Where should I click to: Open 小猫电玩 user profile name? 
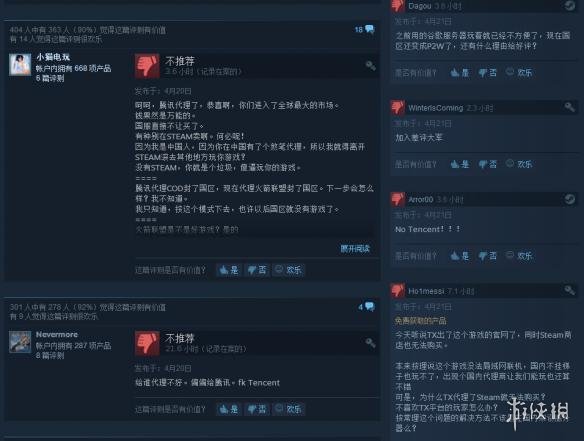tap(53, 57)
